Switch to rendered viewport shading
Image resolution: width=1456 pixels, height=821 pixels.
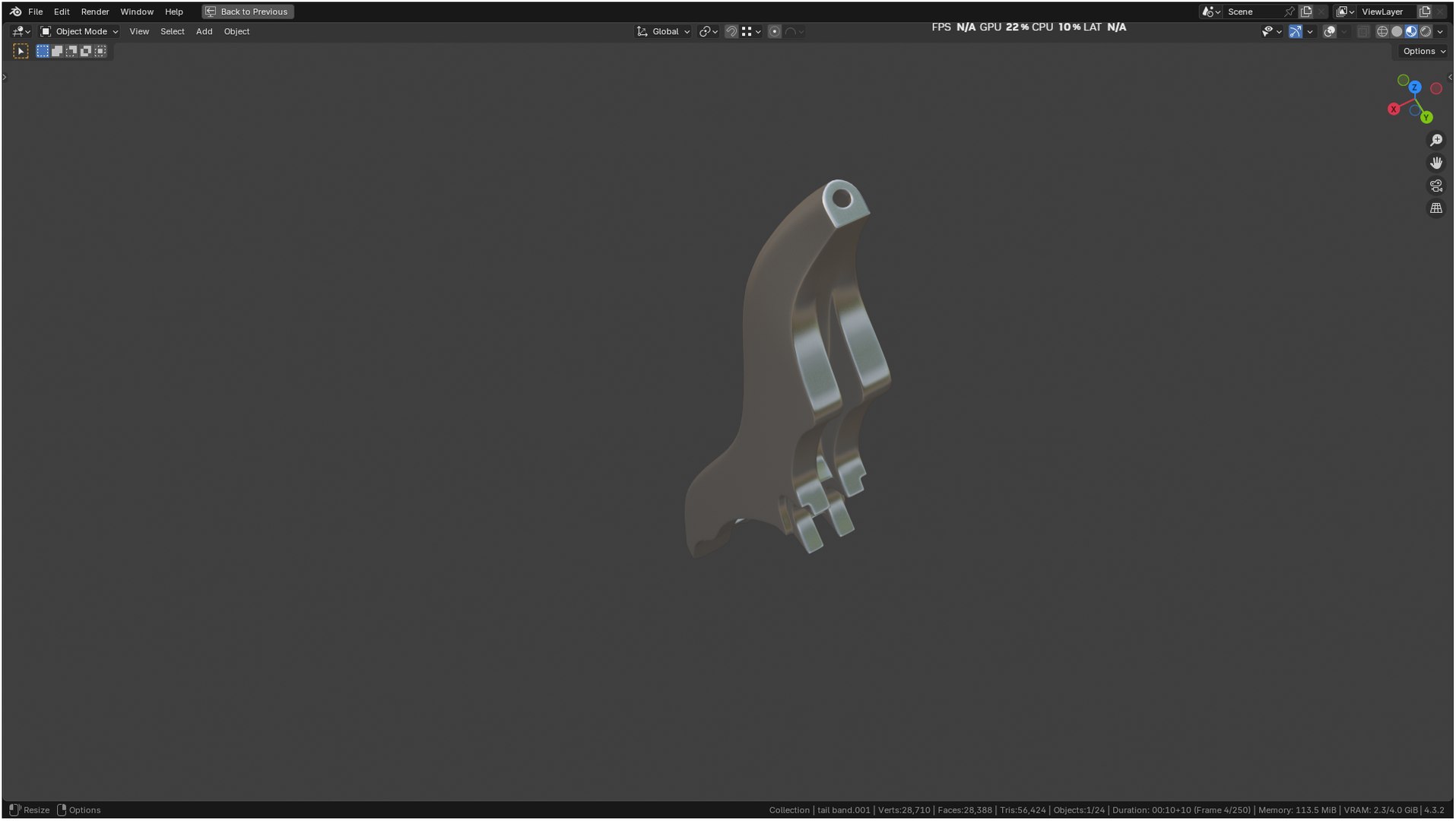click(x=1426, y=31)
